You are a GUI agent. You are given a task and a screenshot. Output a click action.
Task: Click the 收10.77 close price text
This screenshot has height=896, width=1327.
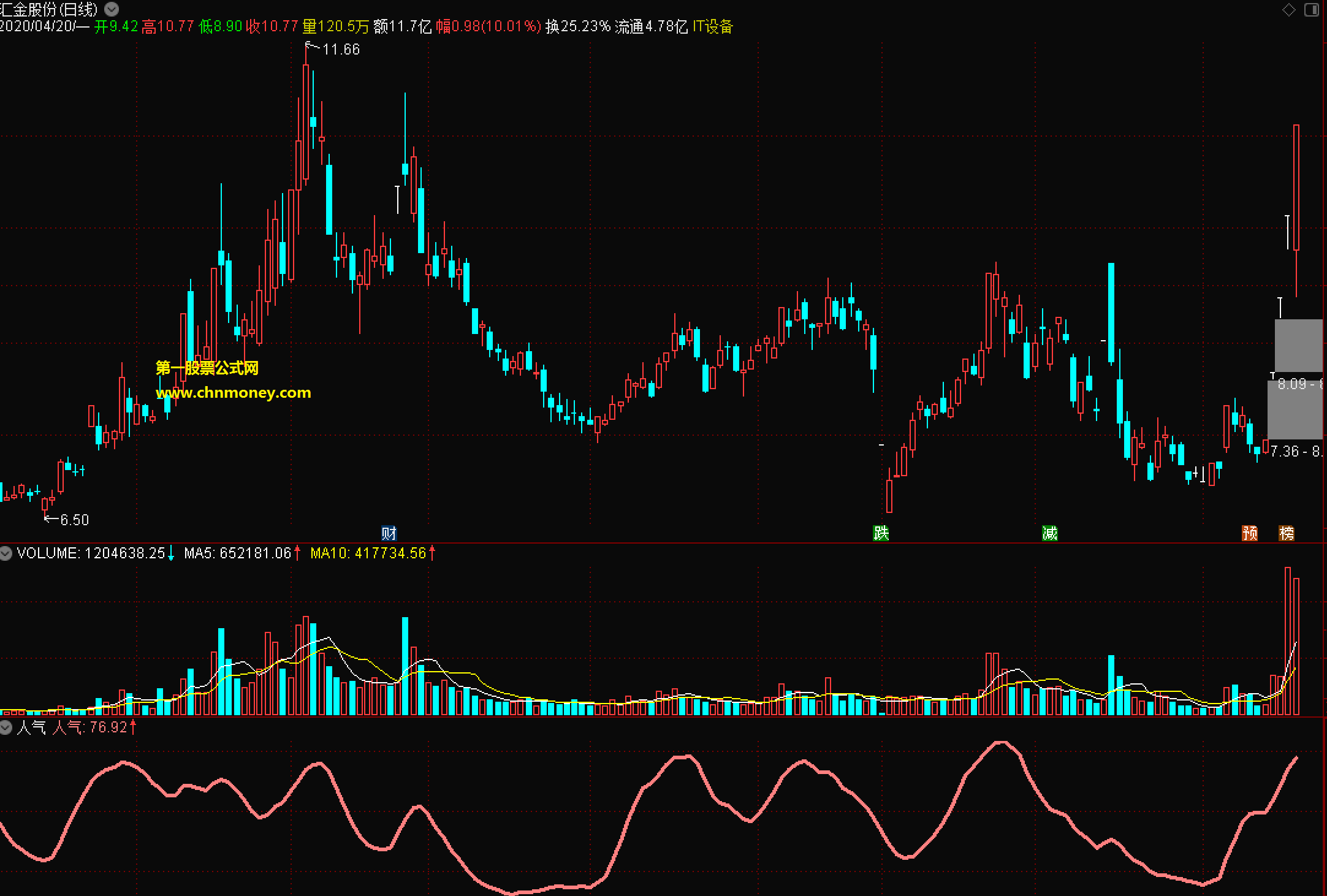point(272,26)
